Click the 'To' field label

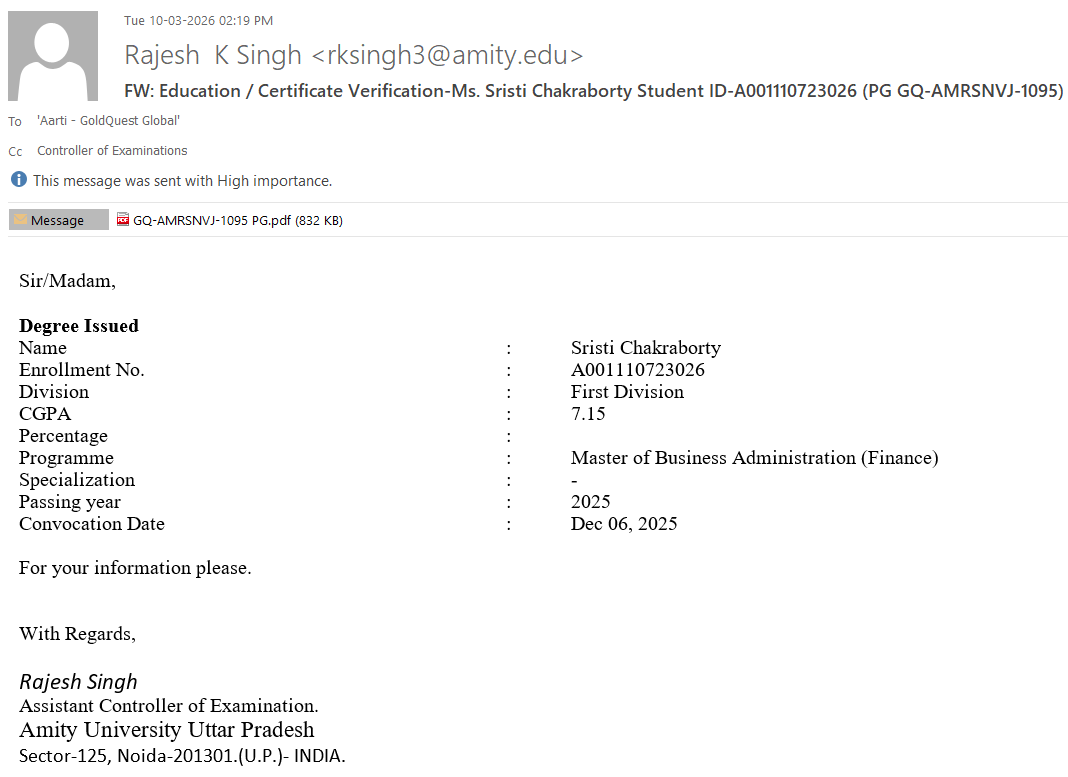coord(15,122)
